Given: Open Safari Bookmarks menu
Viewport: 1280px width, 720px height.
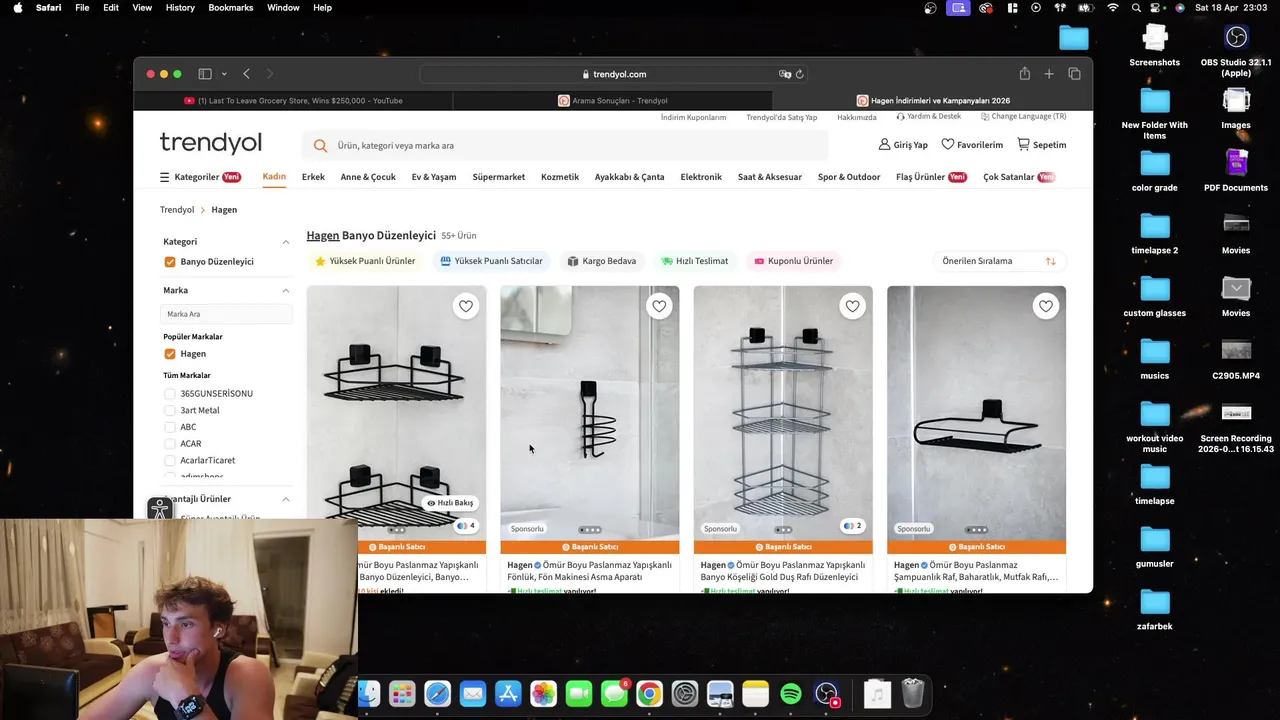Looking at the screenshot, I should pyautogui.click(x=231, y=7).
